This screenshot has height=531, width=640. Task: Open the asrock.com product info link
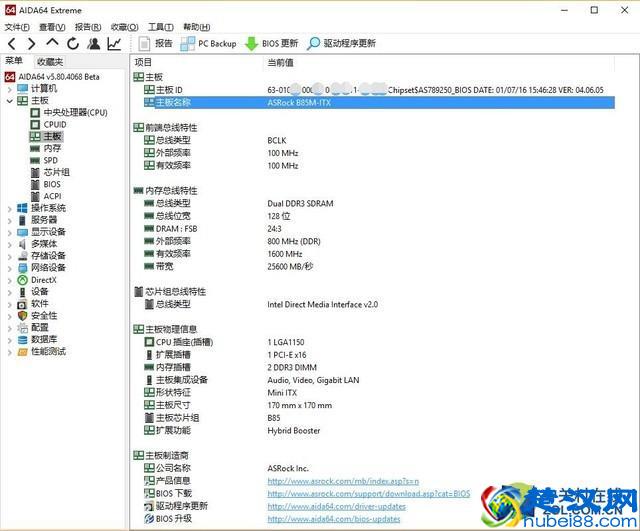pyautogui.click(x=343, y=481)
